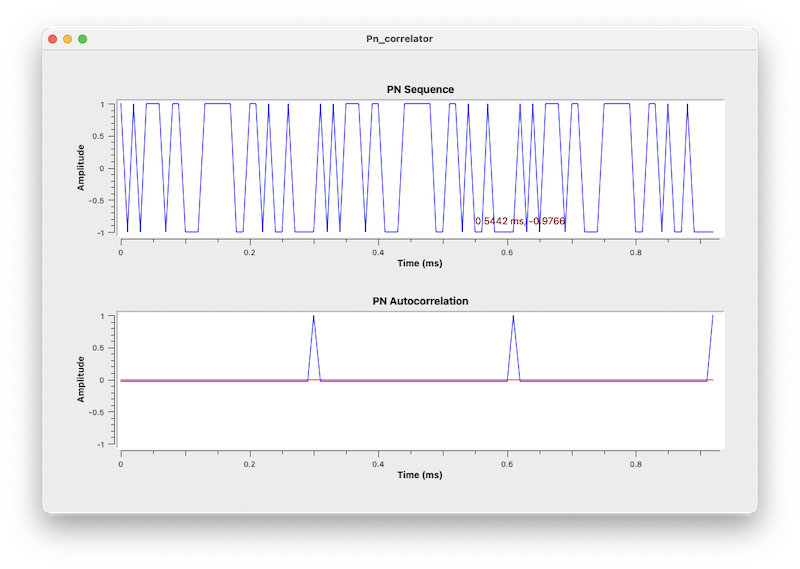Image resolution: width=800 pixels, height=569 pixels.
Task: Click the Time (ms) label under PN Autocorrelation
Action: tap(420, 475)
